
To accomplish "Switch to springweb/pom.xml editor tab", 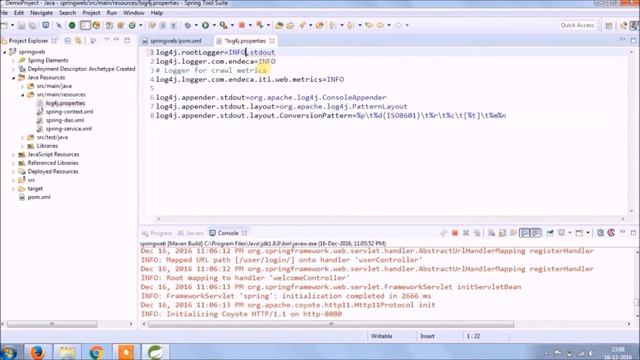I will pos(176,41).
